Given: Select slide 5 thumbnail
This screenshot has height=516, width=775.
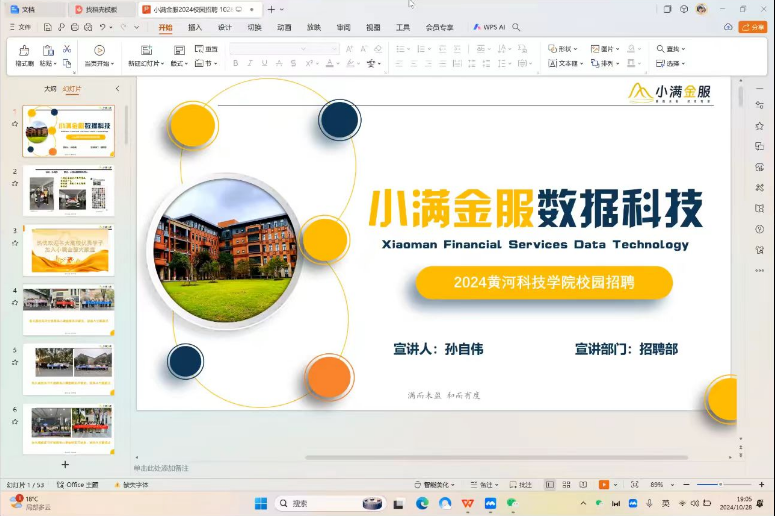Looking at the screenshot, I should (x=69, y=369).
